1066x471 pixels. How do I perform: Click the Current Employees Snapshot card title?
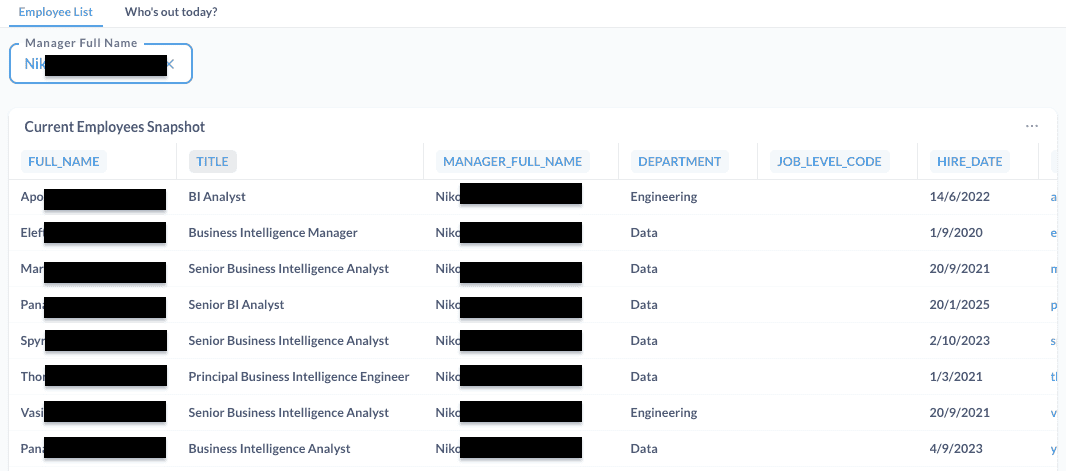click(114, 127)
